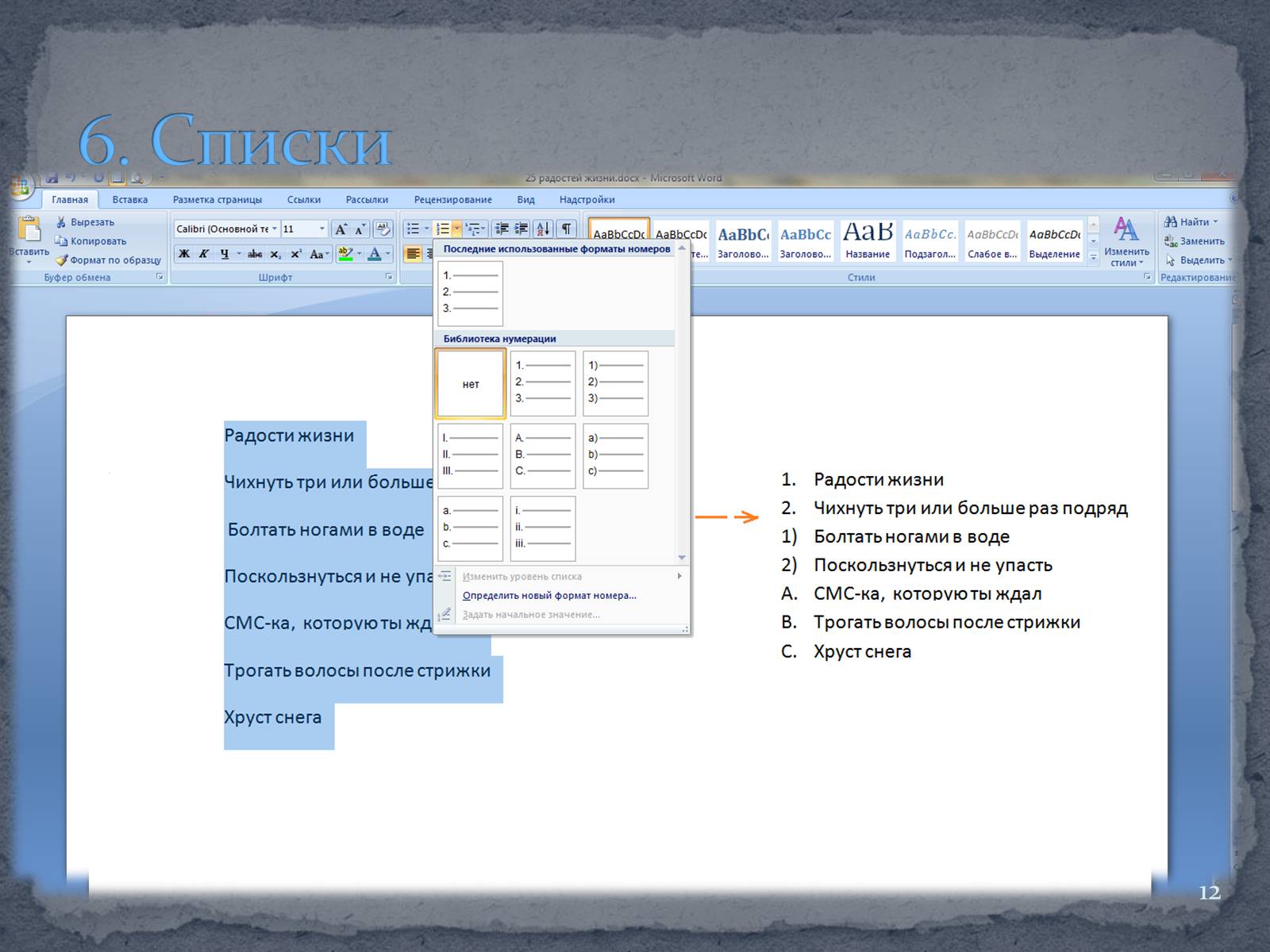Click the Align Left icon
Viewport: 1270px width, 952px height.
pos(413,254)
